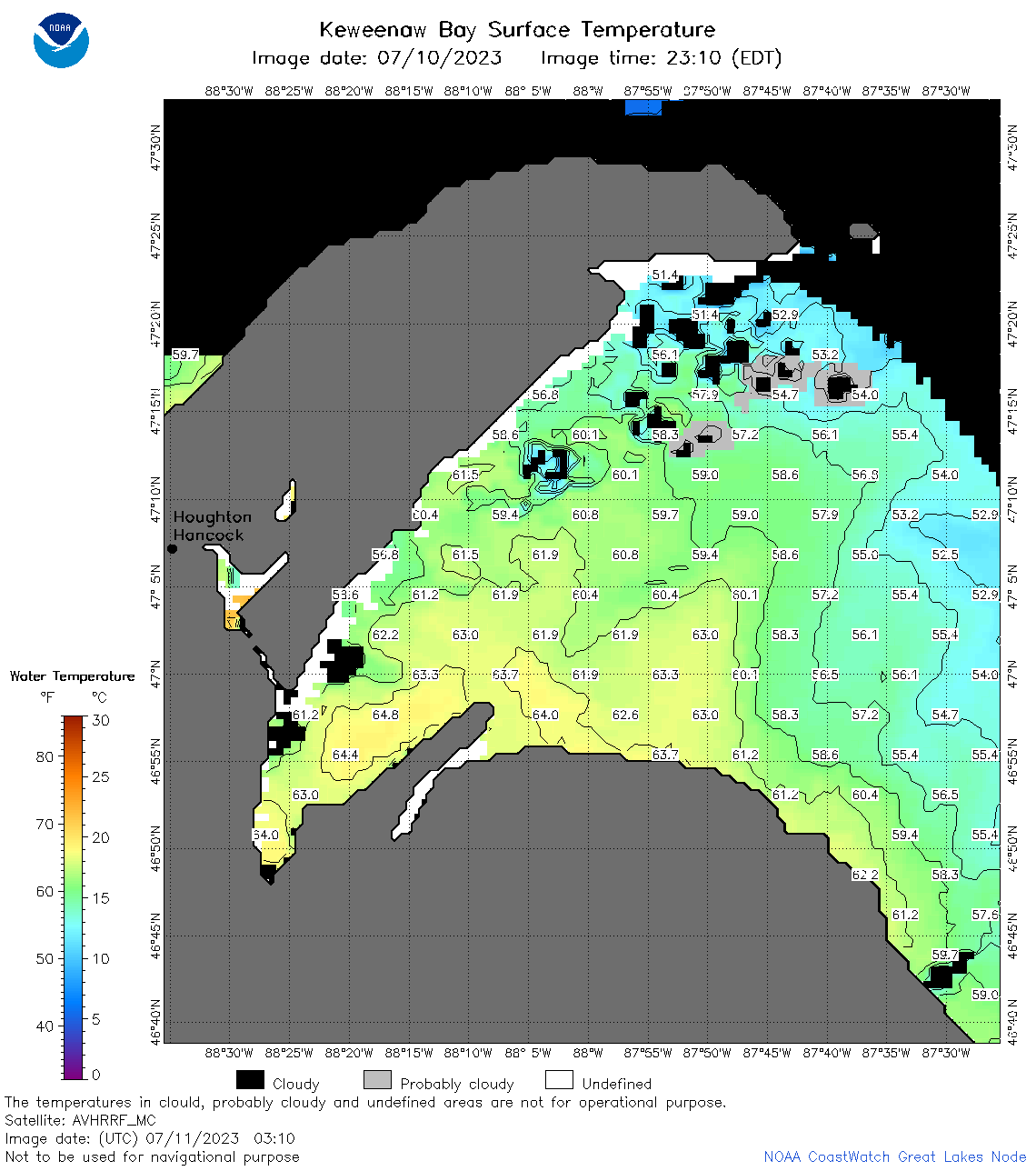Click the 'Image date: 07/10/2023' header text
The height and width of the screenshot is (1171, 1036).
[x=376, y=58]
